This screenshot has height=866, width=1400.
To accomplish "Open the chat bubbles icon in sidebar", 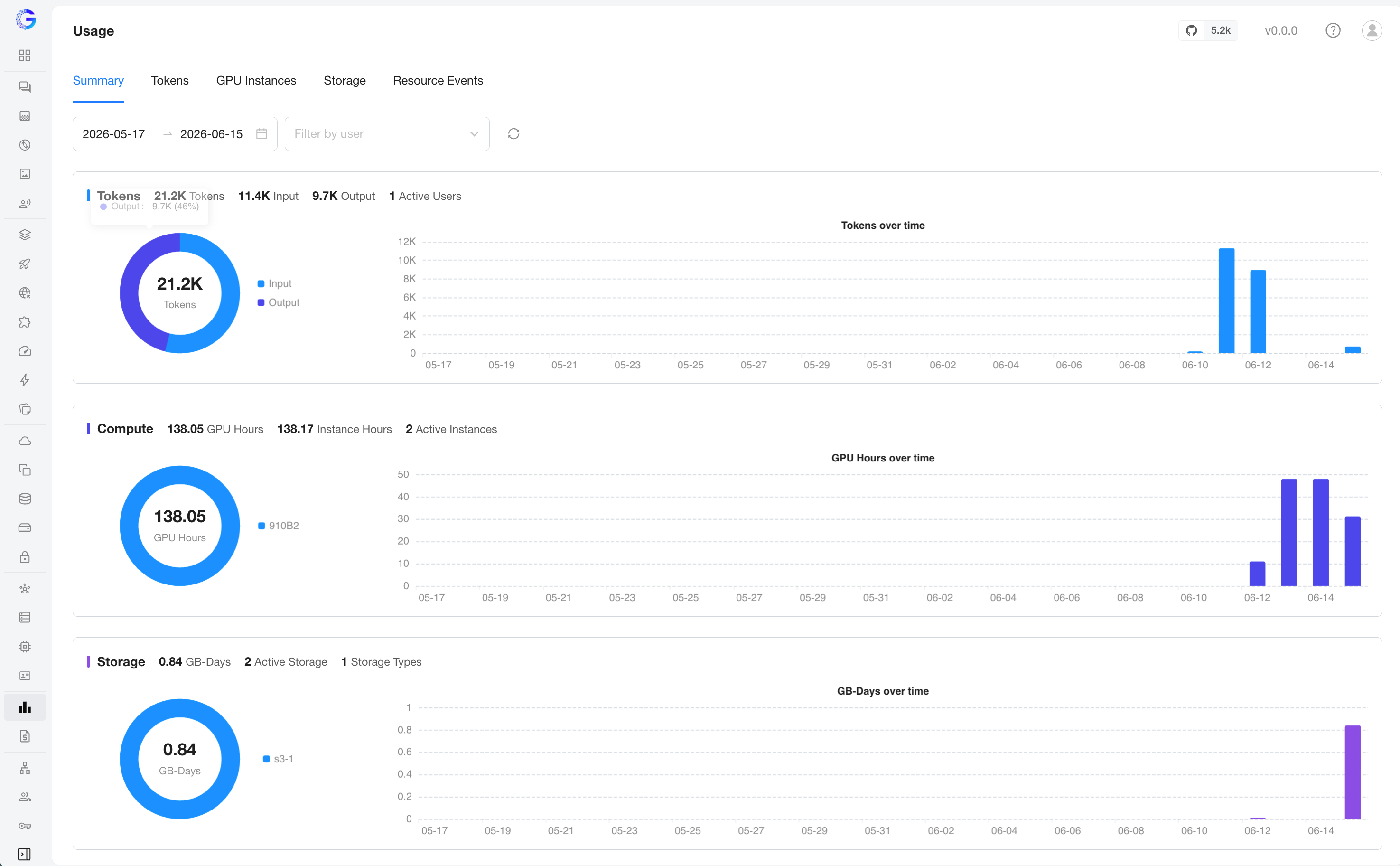I will 25,86.
